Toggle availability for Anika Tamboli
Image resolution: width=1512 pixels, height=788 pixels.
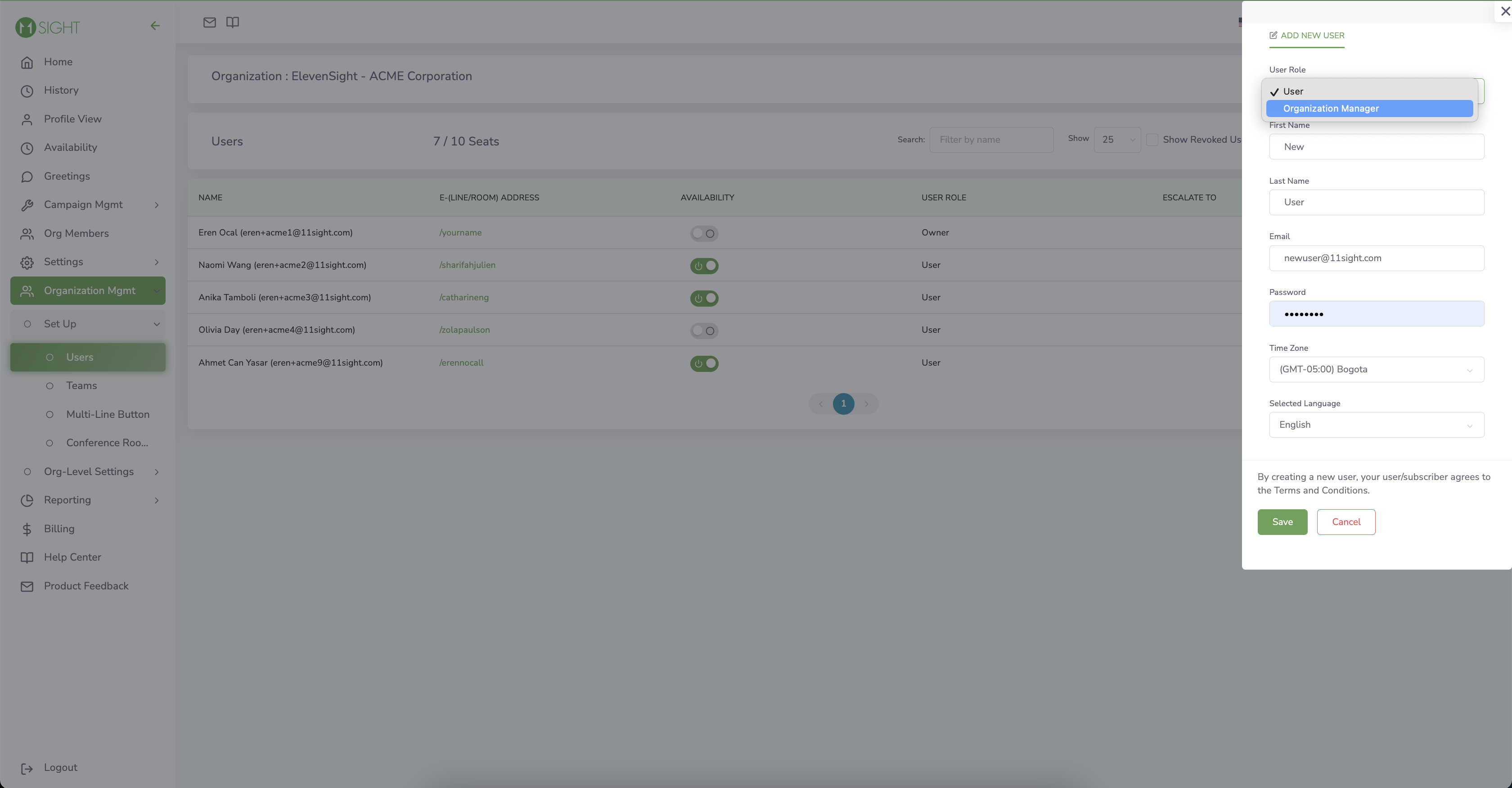(x=704, y=298)
